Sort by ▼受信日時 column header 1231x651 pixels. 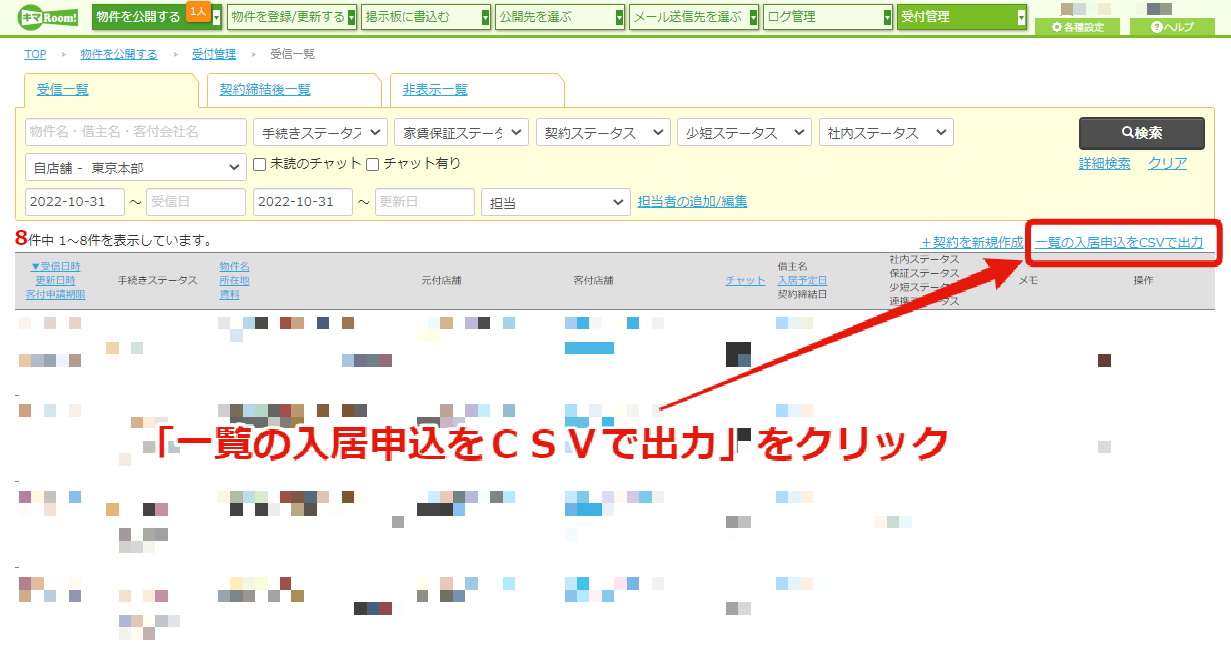[x=55, y=266]
